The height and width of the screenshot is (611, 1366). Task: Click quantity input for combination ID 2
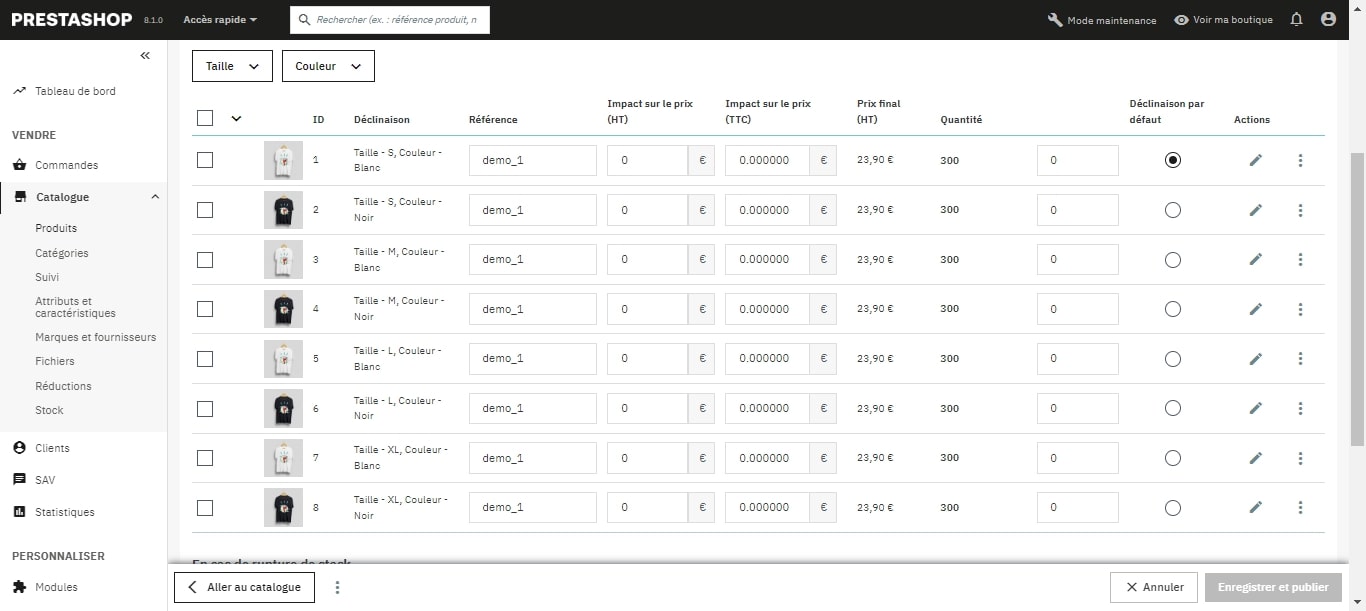tap(1078, 210)
